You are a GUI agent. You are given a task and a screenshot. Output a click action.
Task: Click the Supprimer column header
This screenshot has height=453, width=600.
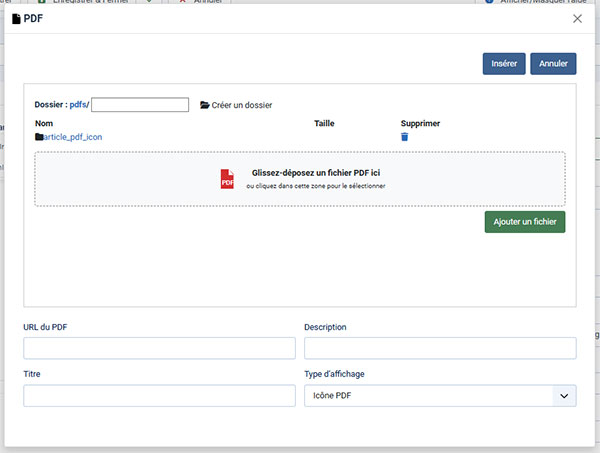(420, 124)
